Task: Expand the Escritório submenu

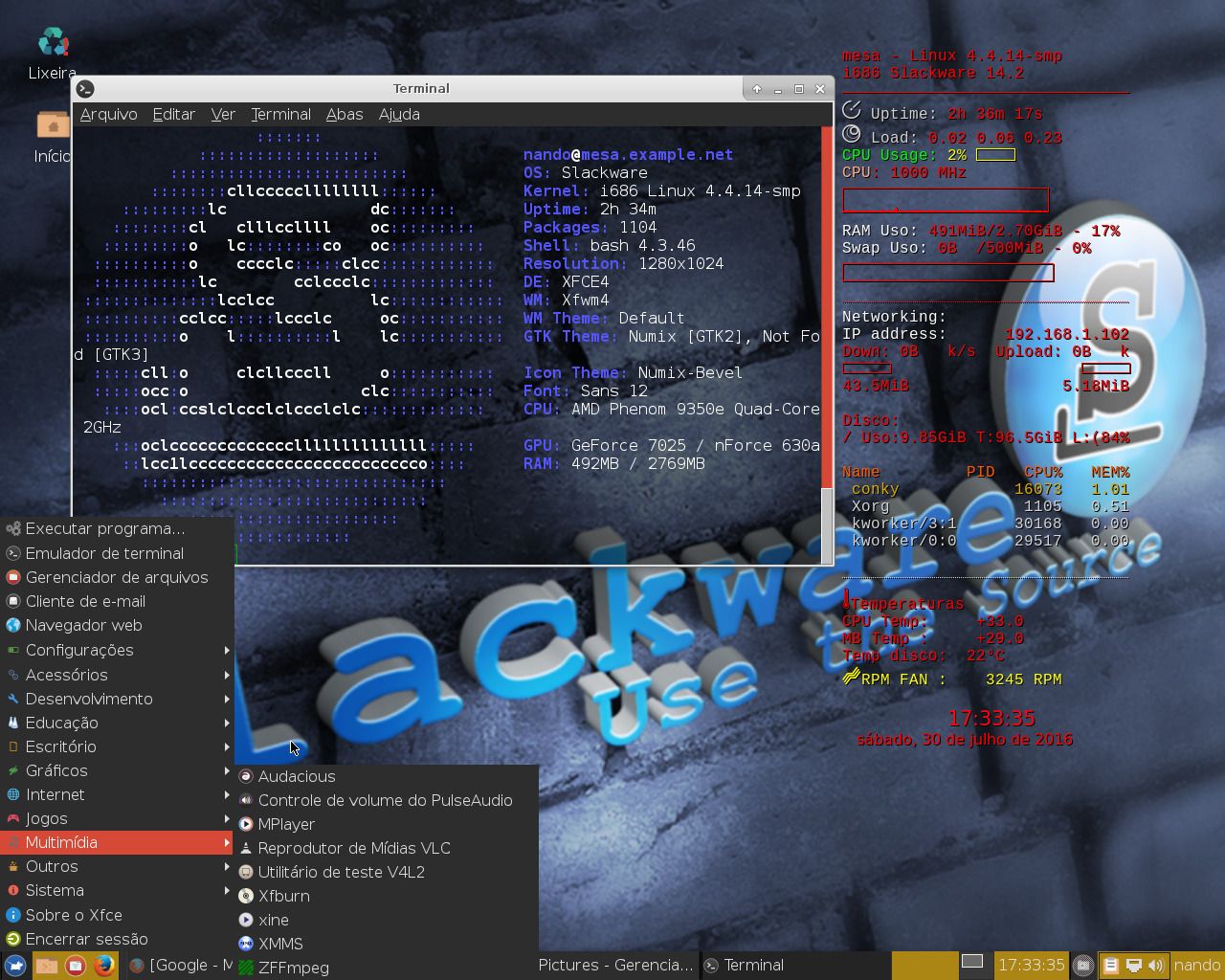Action: 117,746
